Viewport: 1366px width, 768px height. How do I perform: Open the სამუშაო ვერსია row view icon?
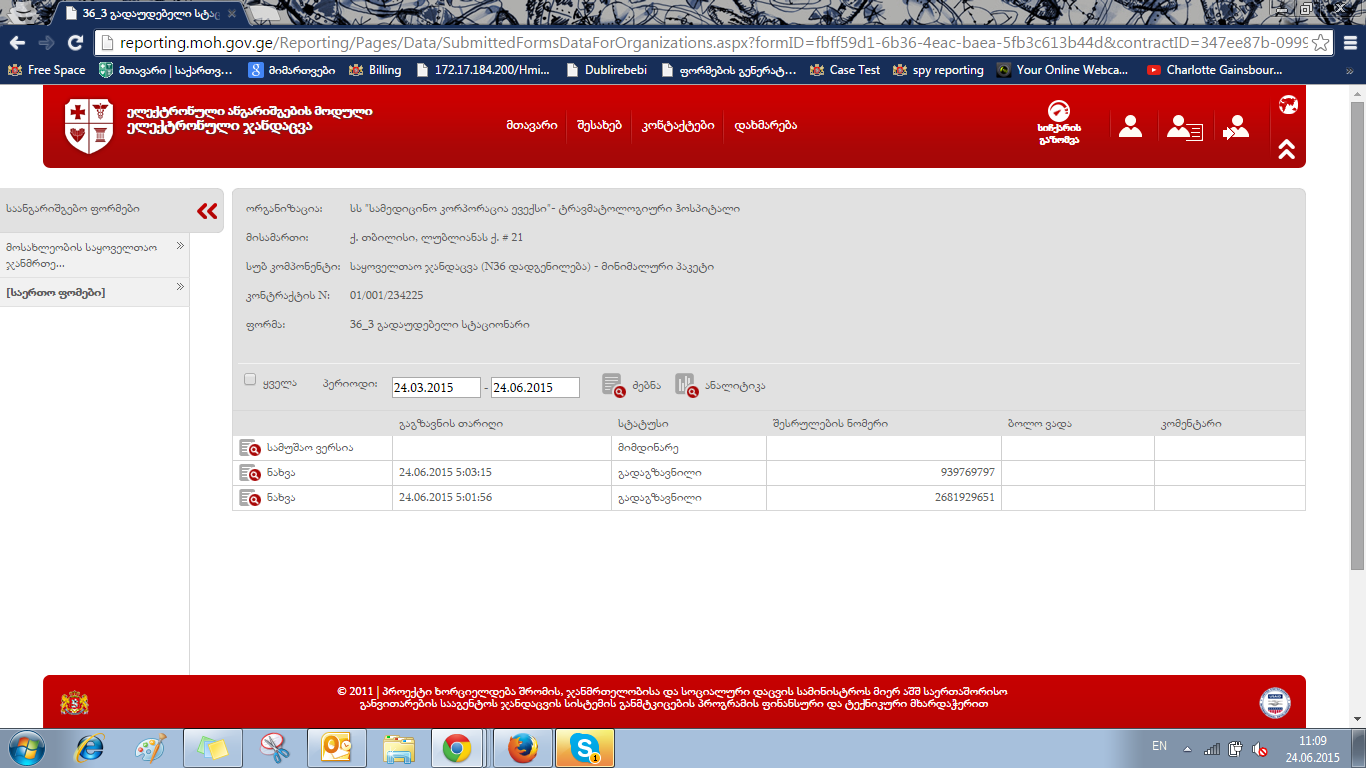pyautogui.click(x=249, y=448)
